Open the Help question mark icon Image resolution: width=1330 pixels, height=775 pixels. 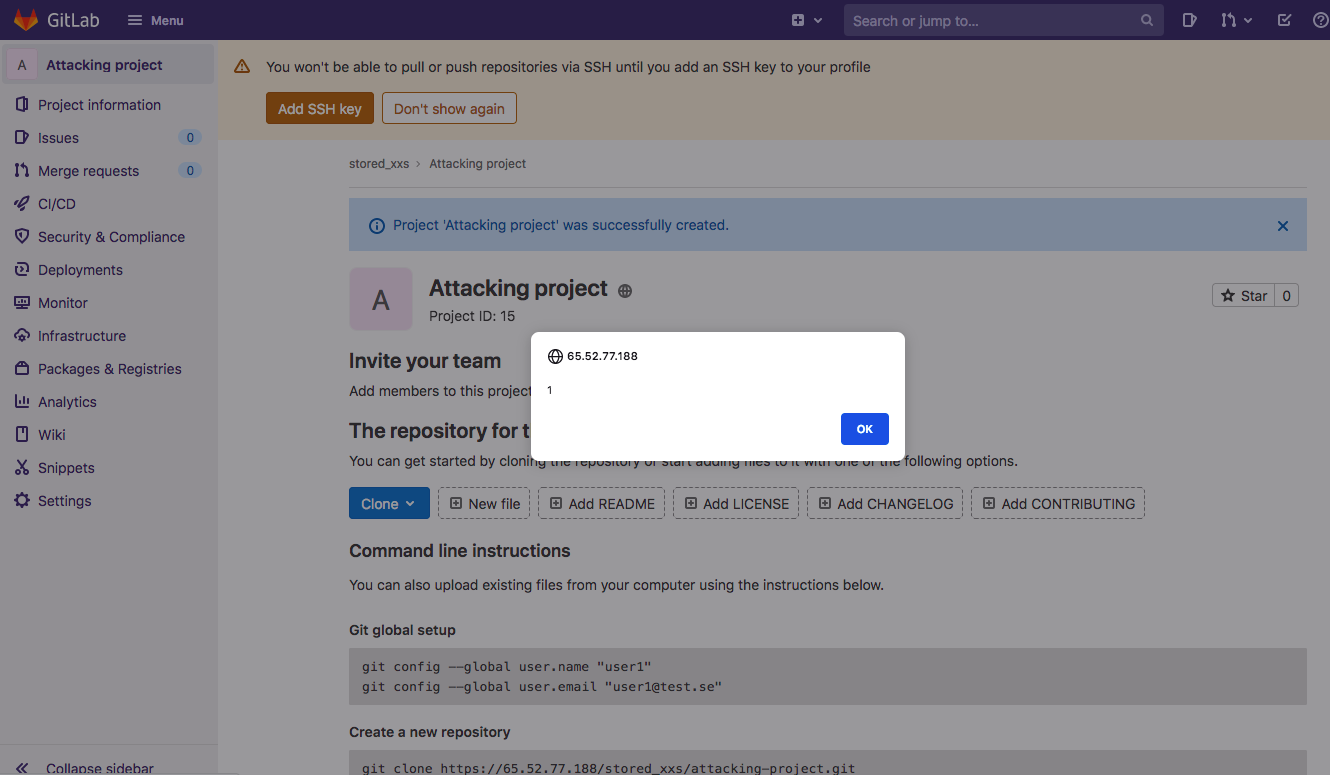pos(1319,20)
